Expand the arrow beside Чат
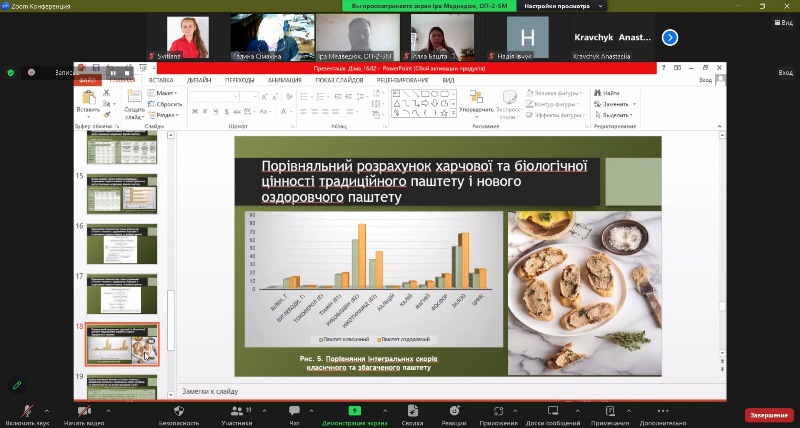Image resolution: width=800 pixels, height=428 pixels. (311, 410)
